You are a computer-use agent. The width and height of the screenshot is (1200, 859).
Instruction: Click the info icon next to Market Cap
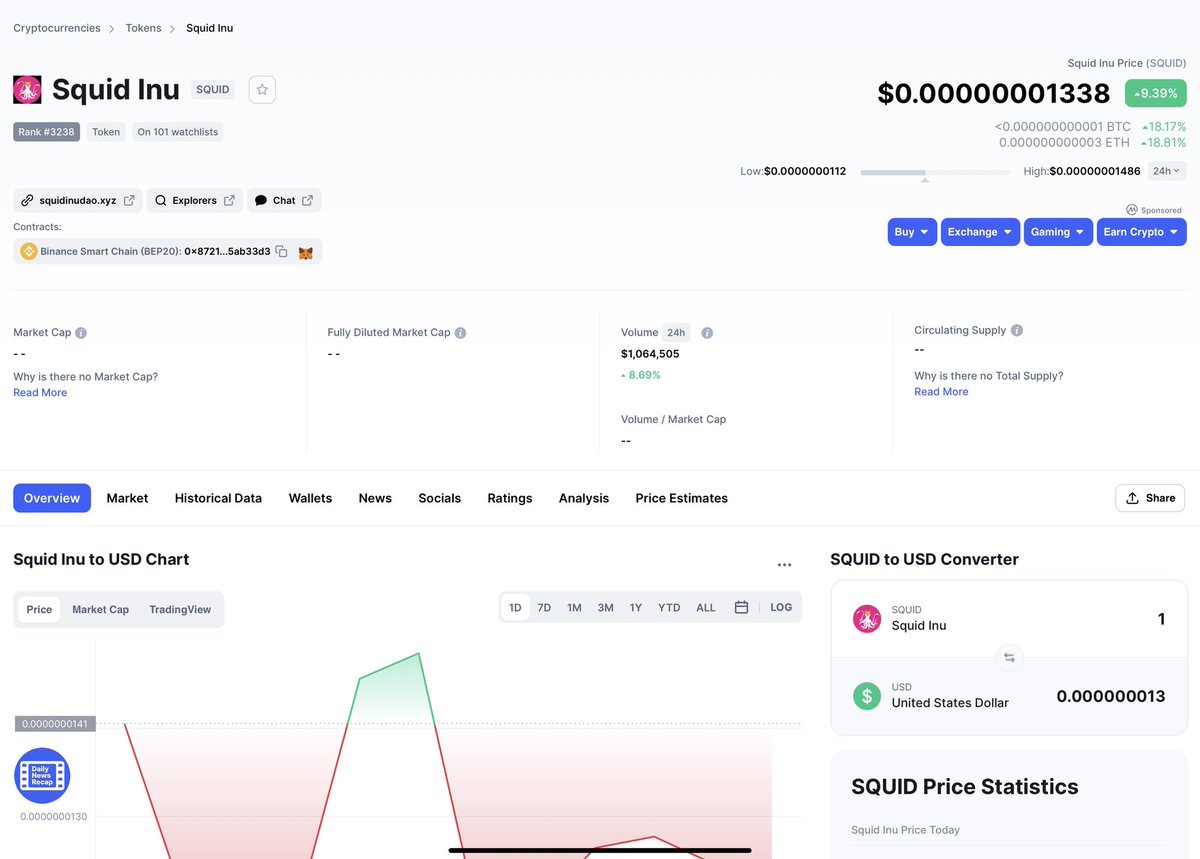(81, 333)
